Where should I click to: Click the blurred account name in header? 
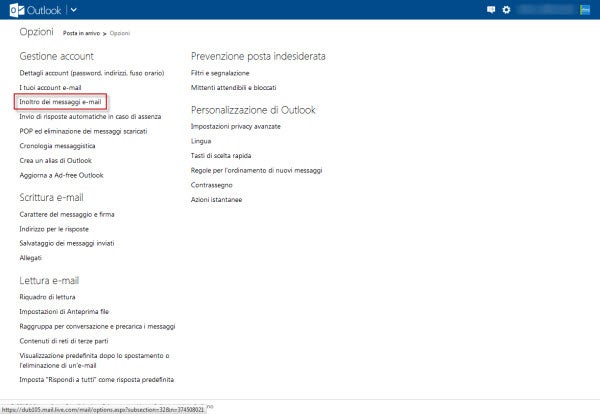click(x=546, y=10)
